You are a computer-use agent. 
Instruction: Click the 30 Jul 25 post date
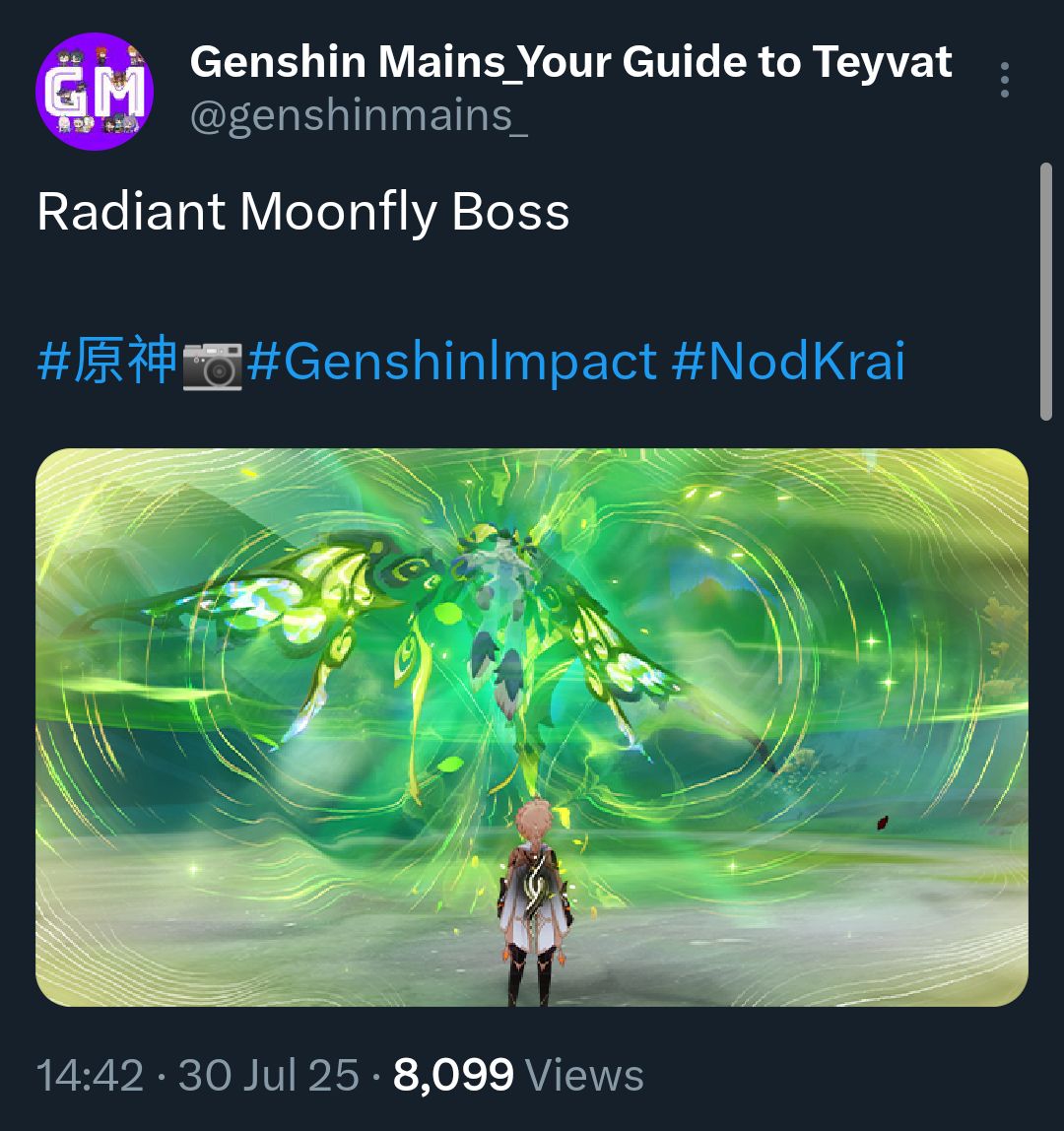click(x=268, y=1076)
